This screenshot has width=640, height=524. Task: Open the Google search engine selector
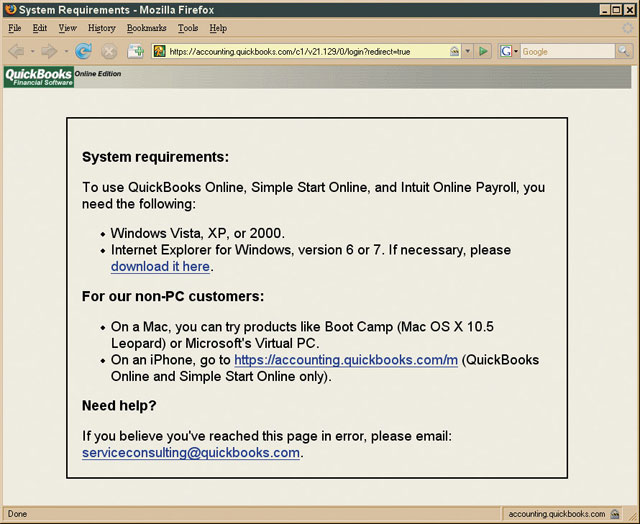click(x=509, y=51)
